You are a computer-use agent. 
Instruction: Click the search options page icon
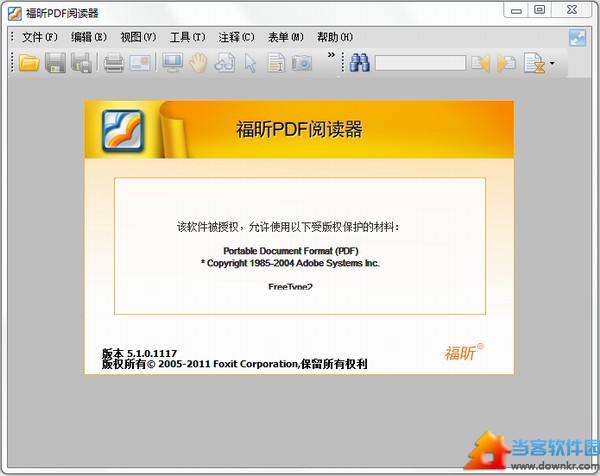[535, 63]
